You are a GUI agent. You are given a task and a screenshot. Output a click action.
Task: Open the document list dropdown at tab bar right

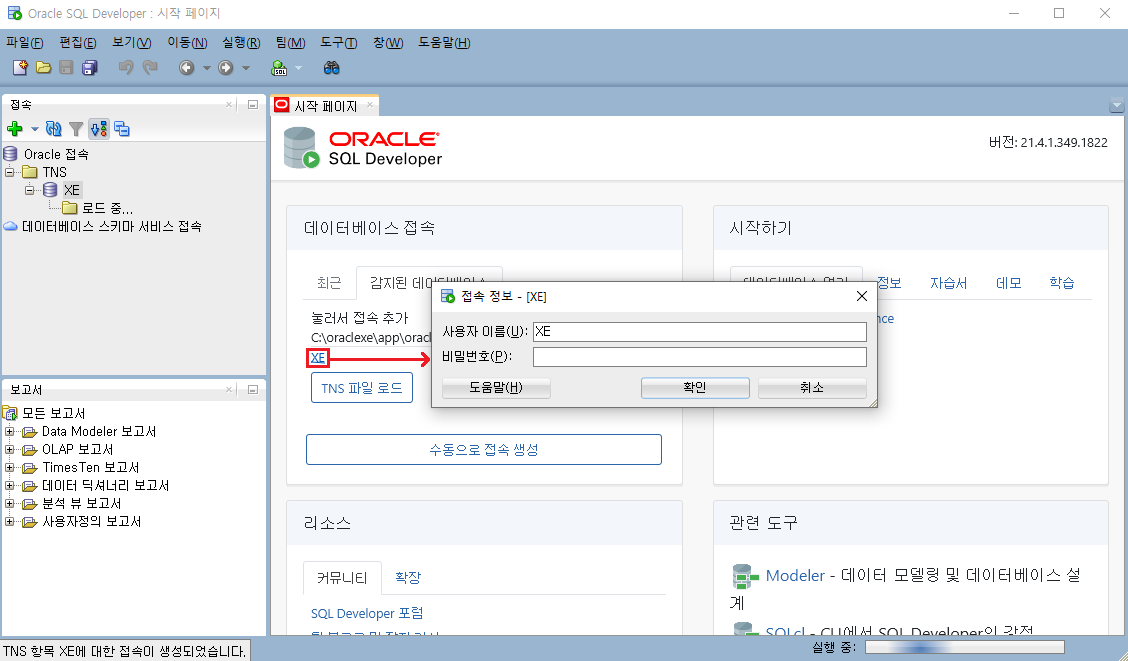coord(1116,106)
